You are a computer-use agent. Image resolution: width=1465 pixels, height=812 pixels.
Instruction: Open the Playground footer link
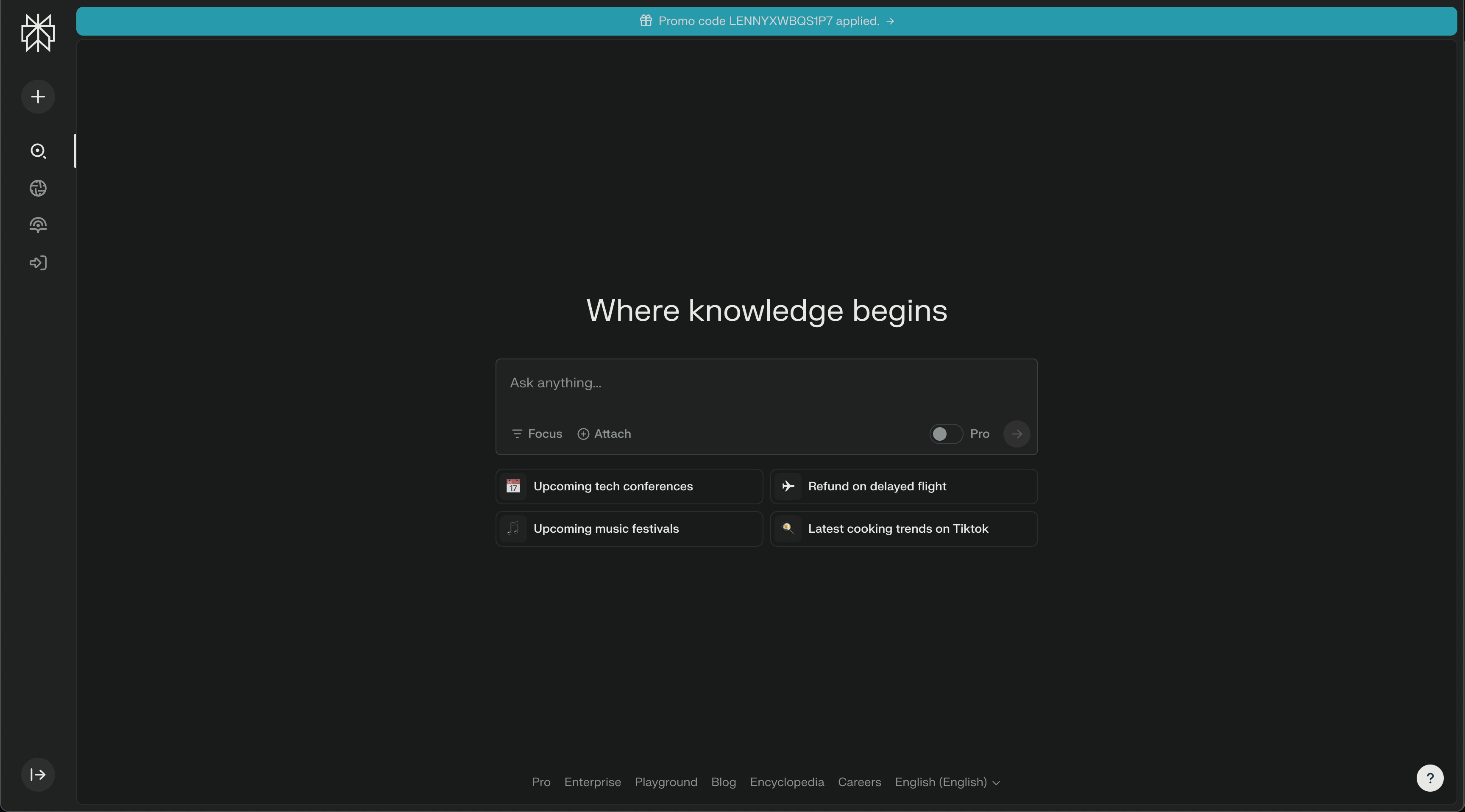[666, 782]
